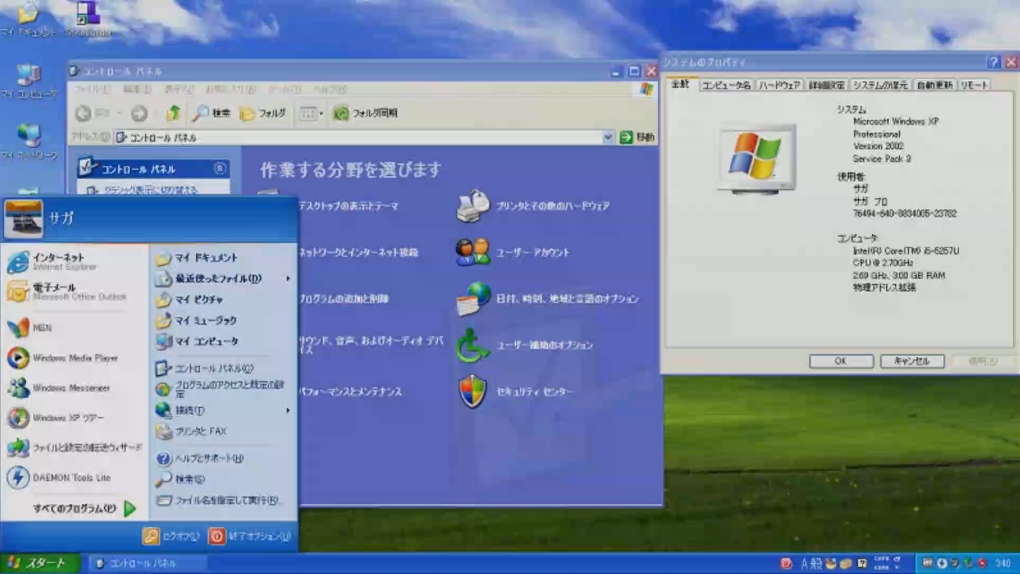Click the Folder Sync toolbar button
This screenshot has height=574, width=1020.
pos(366,113)
